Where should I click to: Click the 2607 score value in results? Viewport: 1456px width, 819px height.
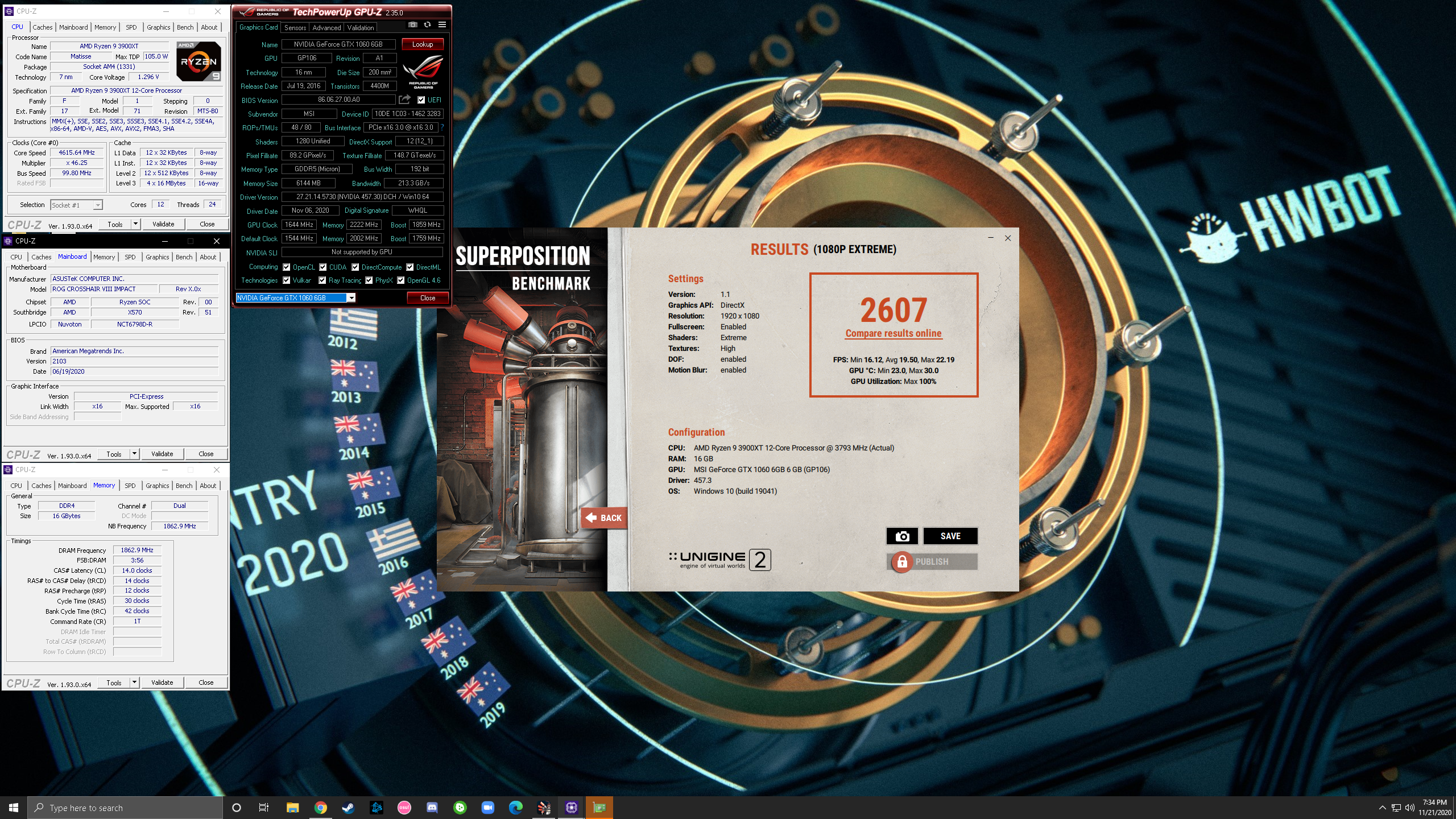click(894, 310)
